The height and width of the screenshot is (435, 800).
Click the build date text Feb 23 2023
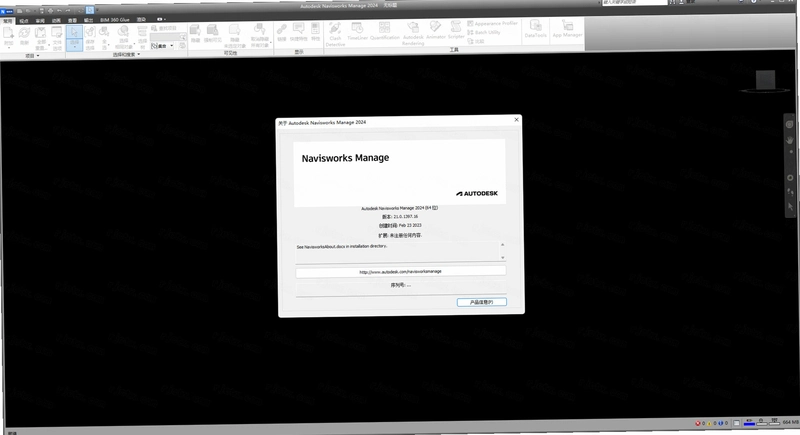(410, 225)
